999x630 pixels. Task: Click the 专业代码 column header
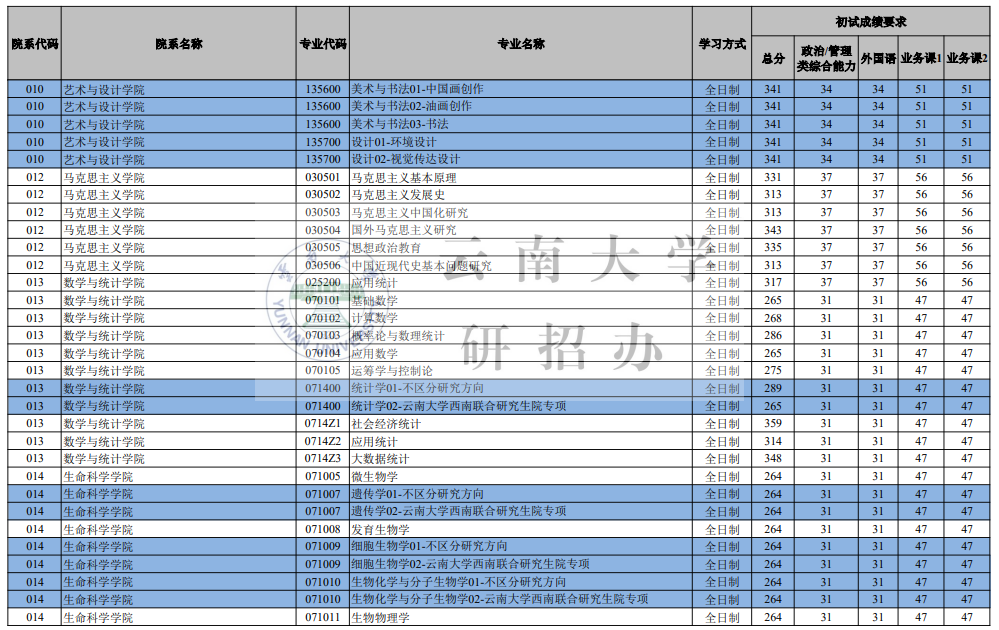click(318, 44)
